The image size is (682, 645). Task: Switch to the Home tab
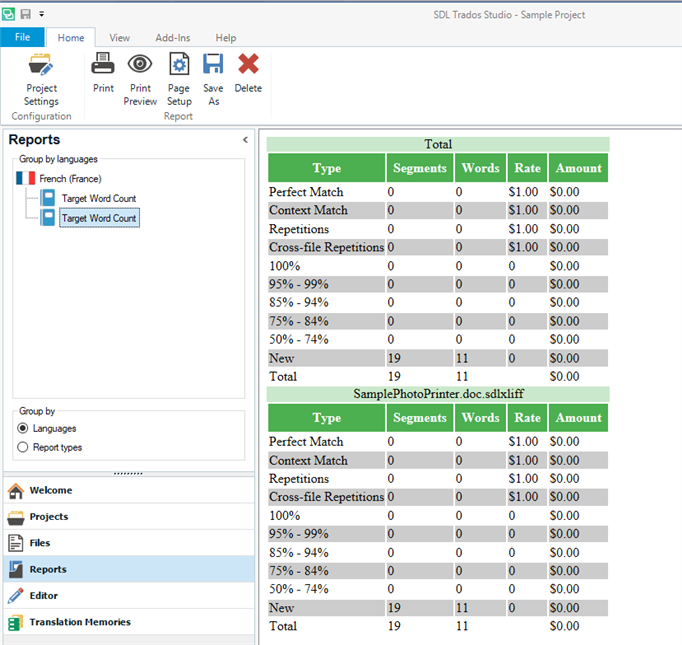click(71, 38)
